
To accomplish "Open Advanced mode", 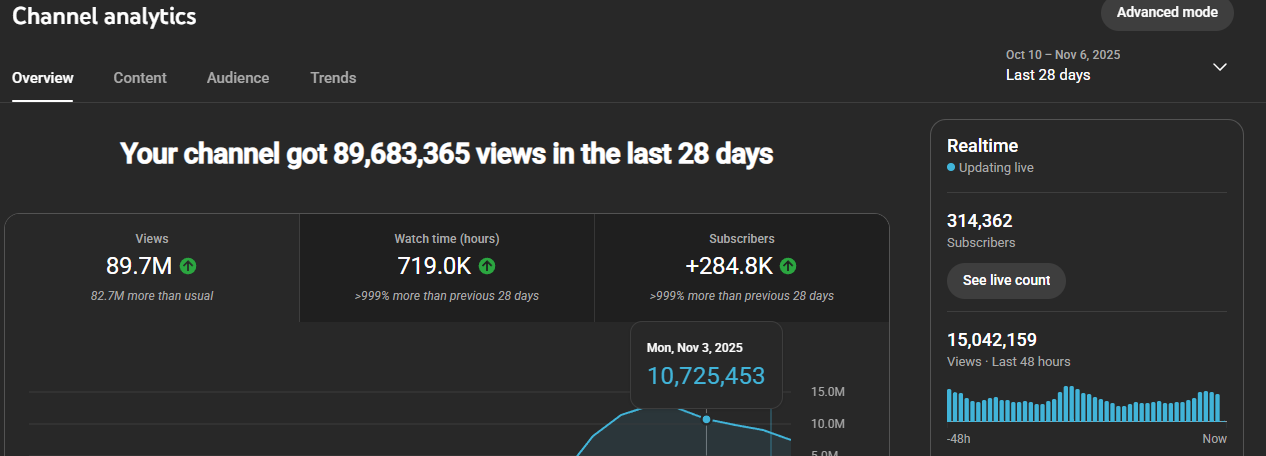I will (1167, 13).
